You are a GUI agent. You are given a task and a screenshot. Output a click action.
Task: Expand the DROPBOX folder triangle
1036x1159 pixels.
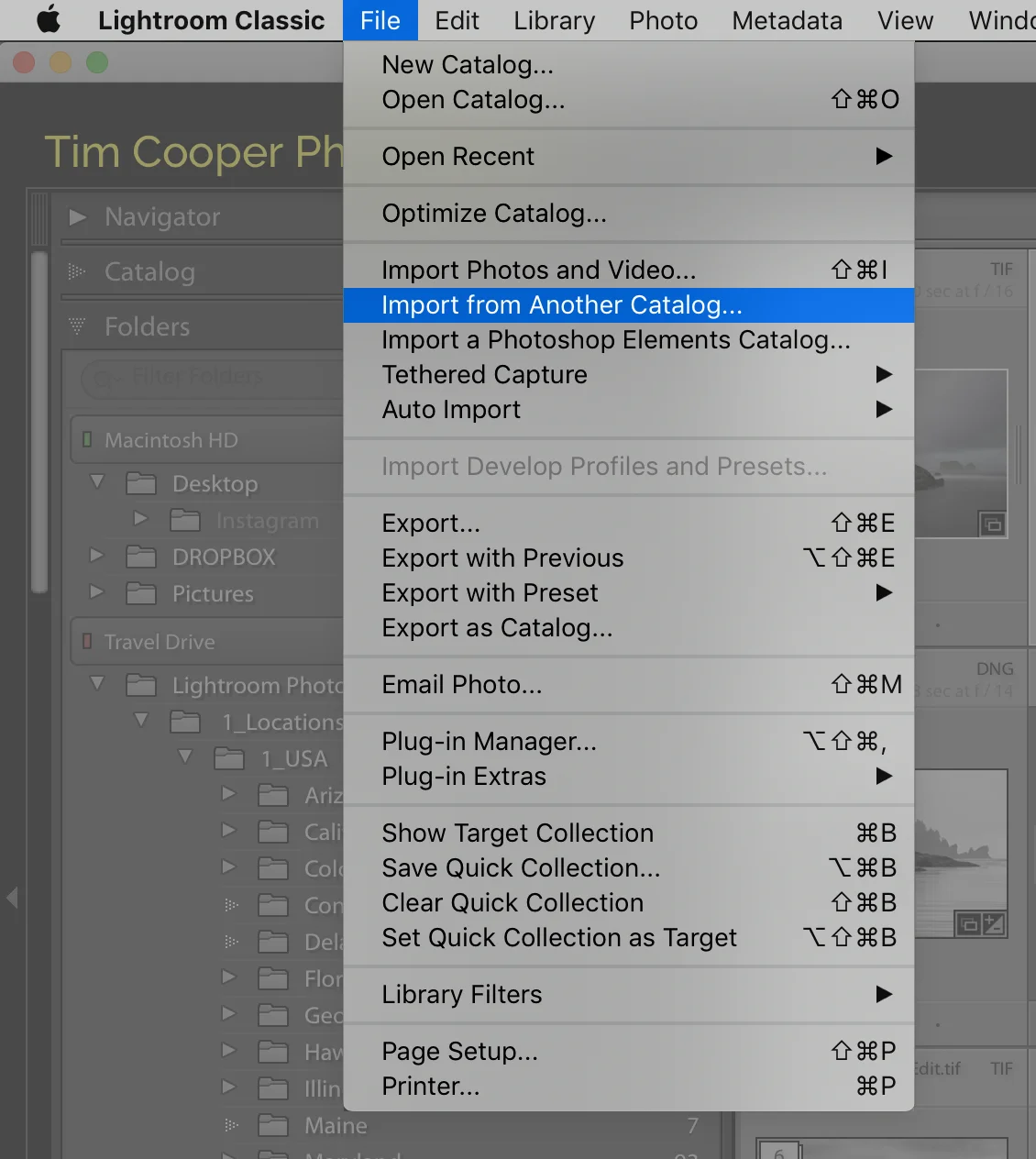pos(96,556)
